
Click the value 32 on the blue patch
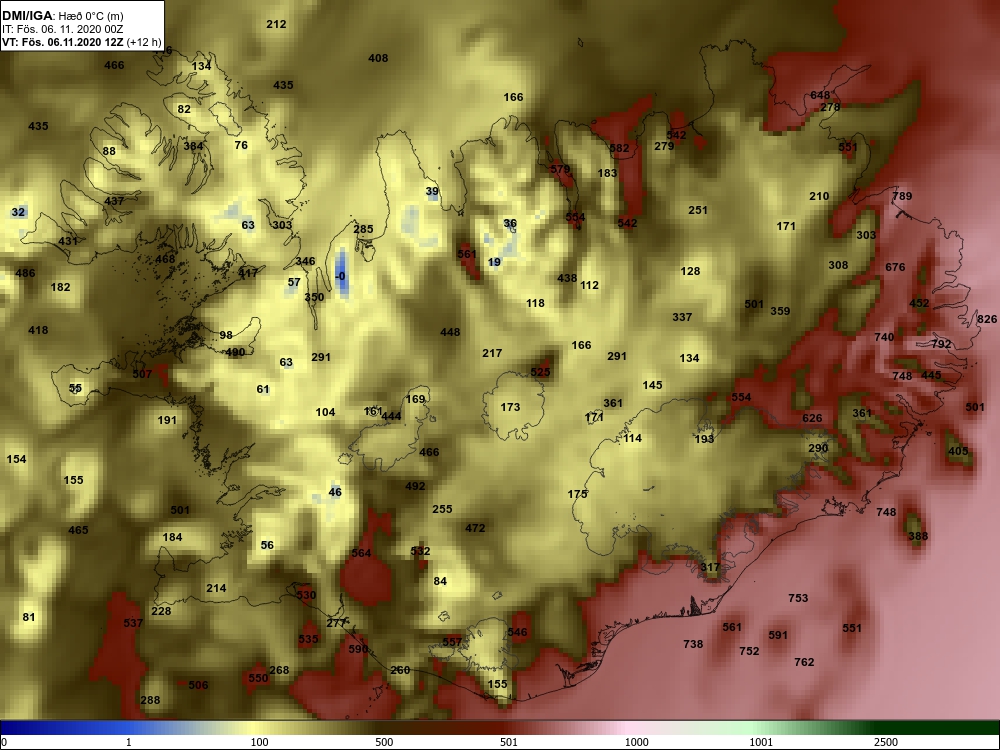18,212
